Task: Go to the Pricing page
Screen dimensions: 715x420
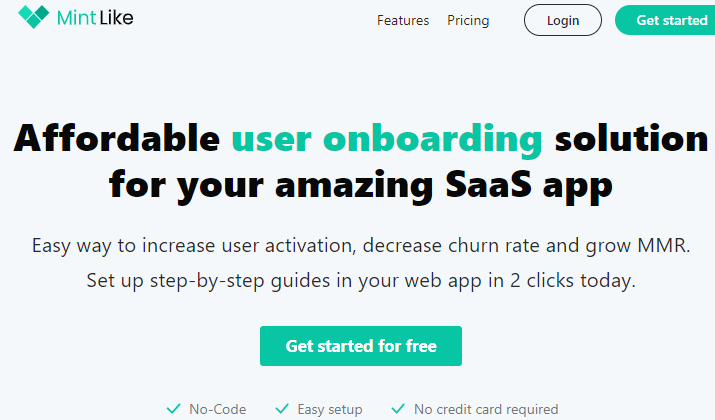Action: coord(468,20)
